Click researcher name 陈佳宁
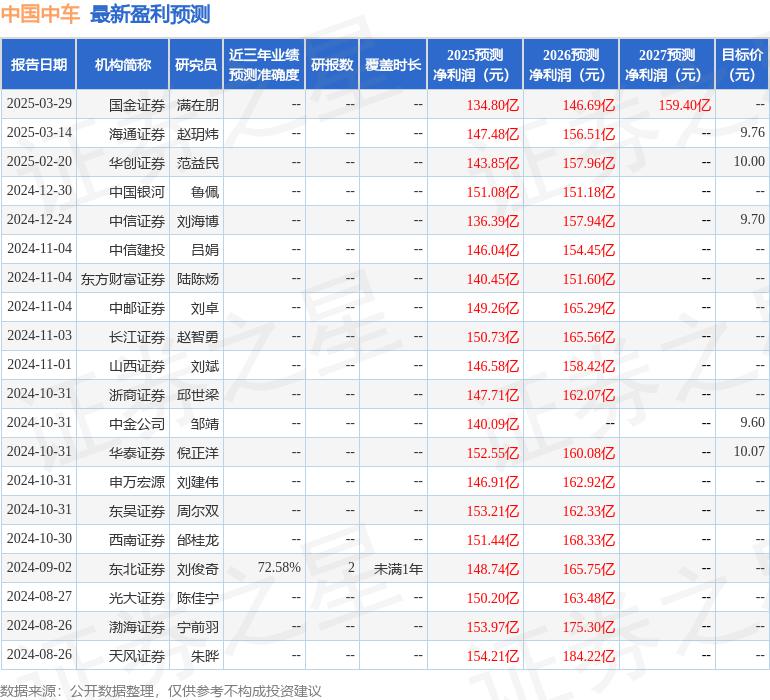This screenshot has height=700, width=770. (x=198, y=598)
